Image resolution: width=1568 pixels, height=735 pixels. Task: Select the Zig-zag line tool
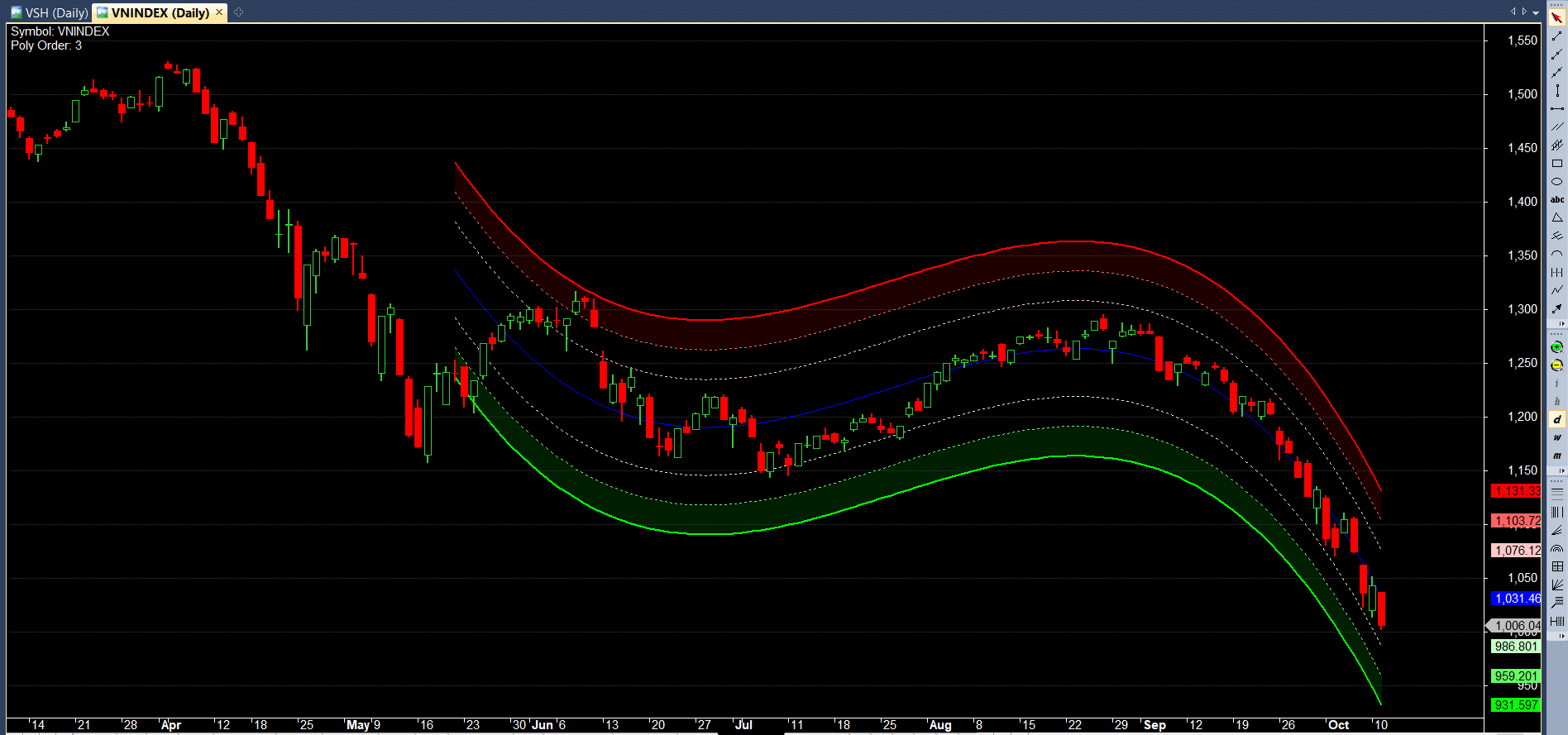click(x=1556, y=291)
